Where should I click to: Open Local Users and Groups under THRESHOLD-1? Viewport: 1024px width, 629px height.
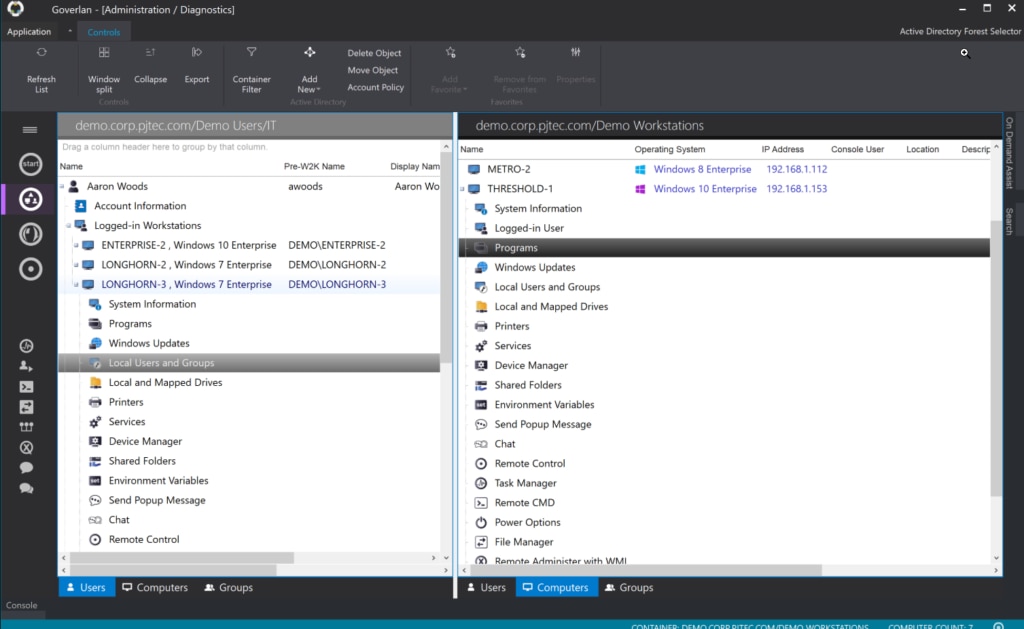547,287
